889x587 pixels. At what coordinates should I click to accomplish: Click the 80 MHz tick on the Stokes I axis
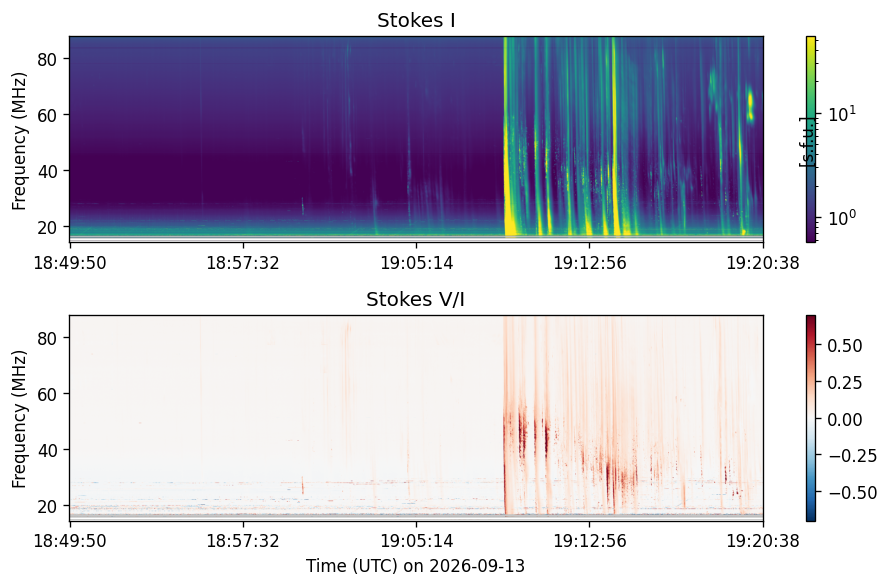(x=47, y=58)
